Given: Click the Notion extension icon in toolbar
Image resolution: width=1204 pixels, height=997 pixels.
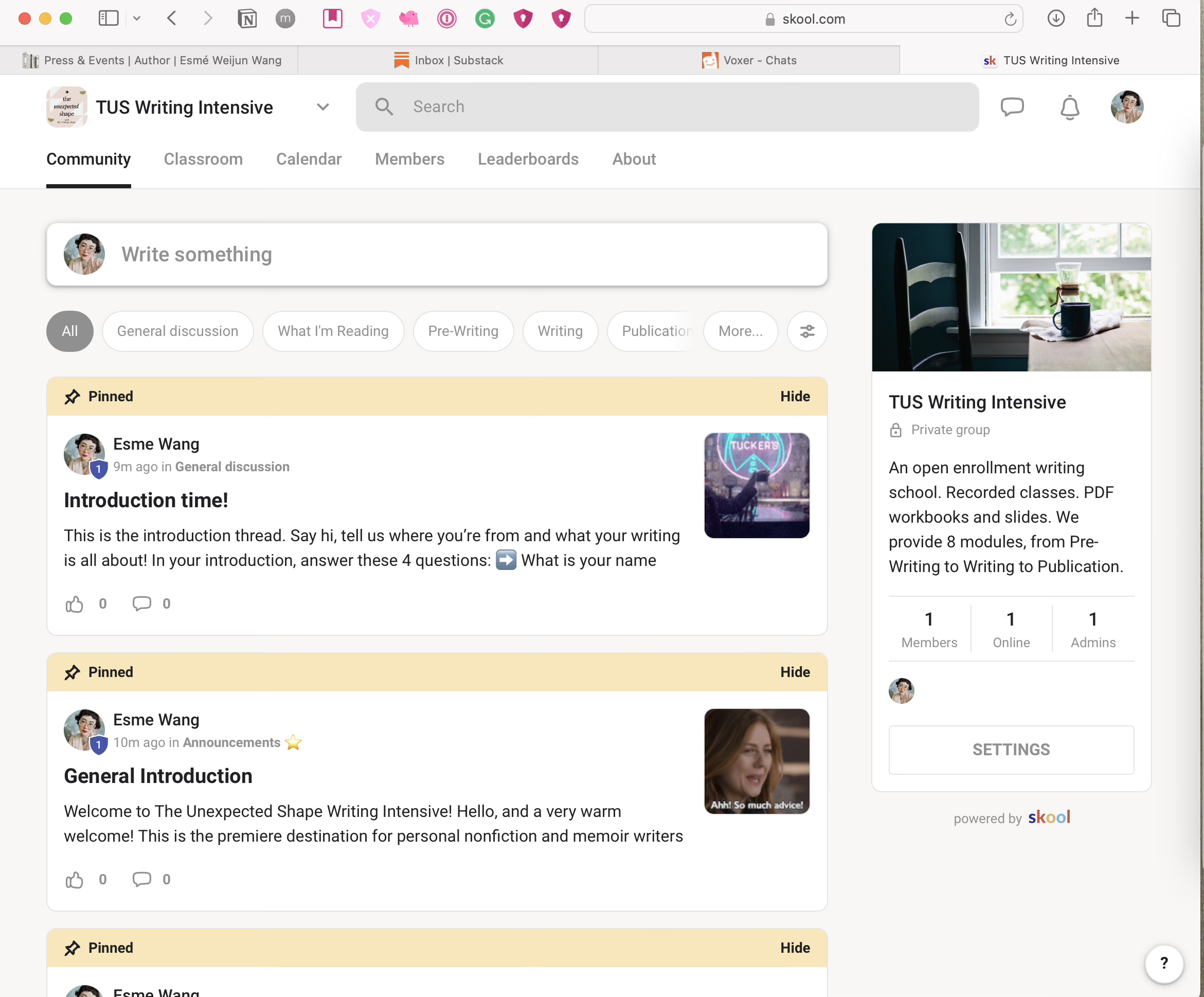Looking at the screenshot, I should click(x=247, y=19).
